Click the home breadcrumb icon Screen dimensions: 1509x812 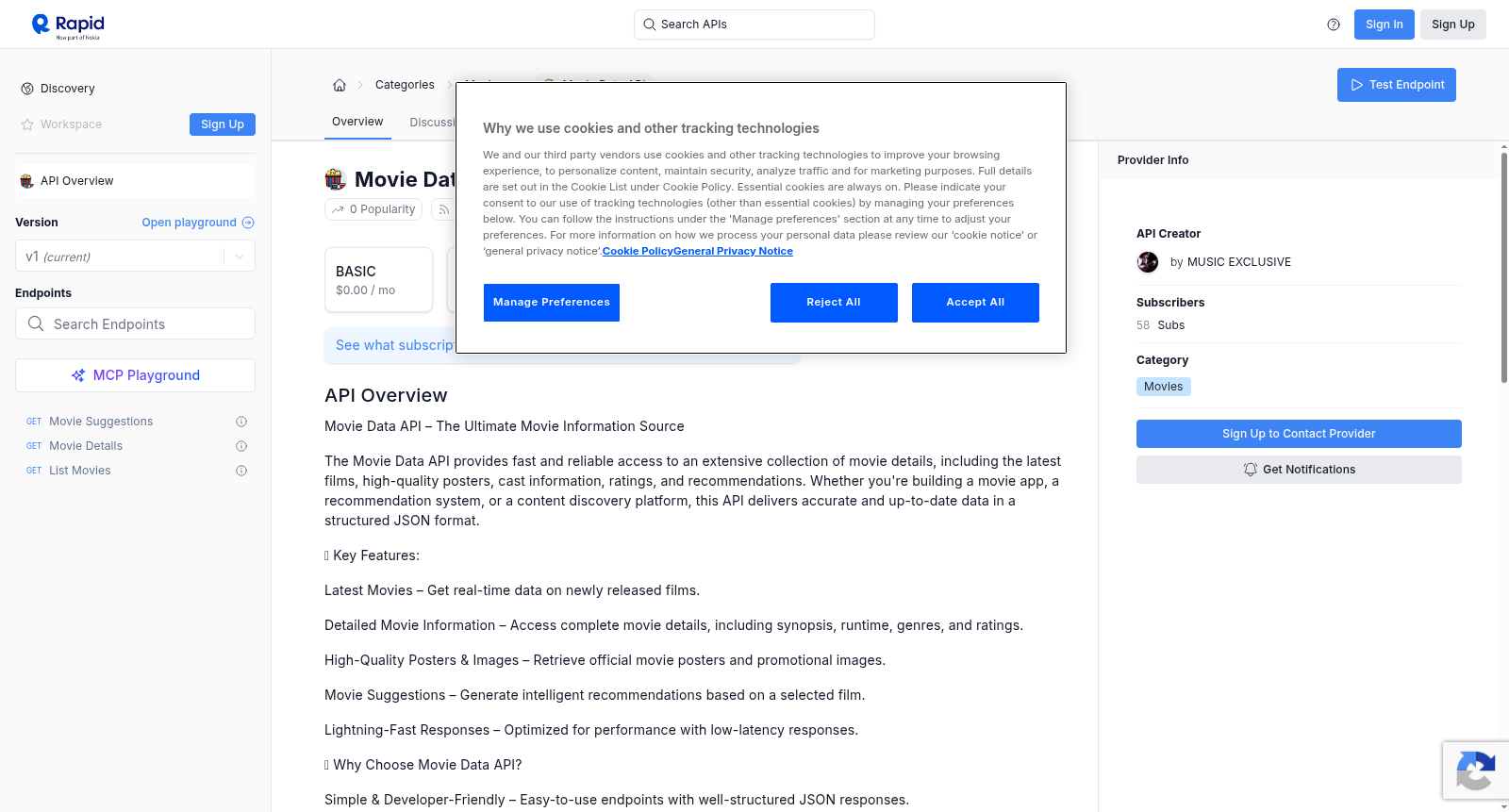pyautogui.click(x=340, y=85)
